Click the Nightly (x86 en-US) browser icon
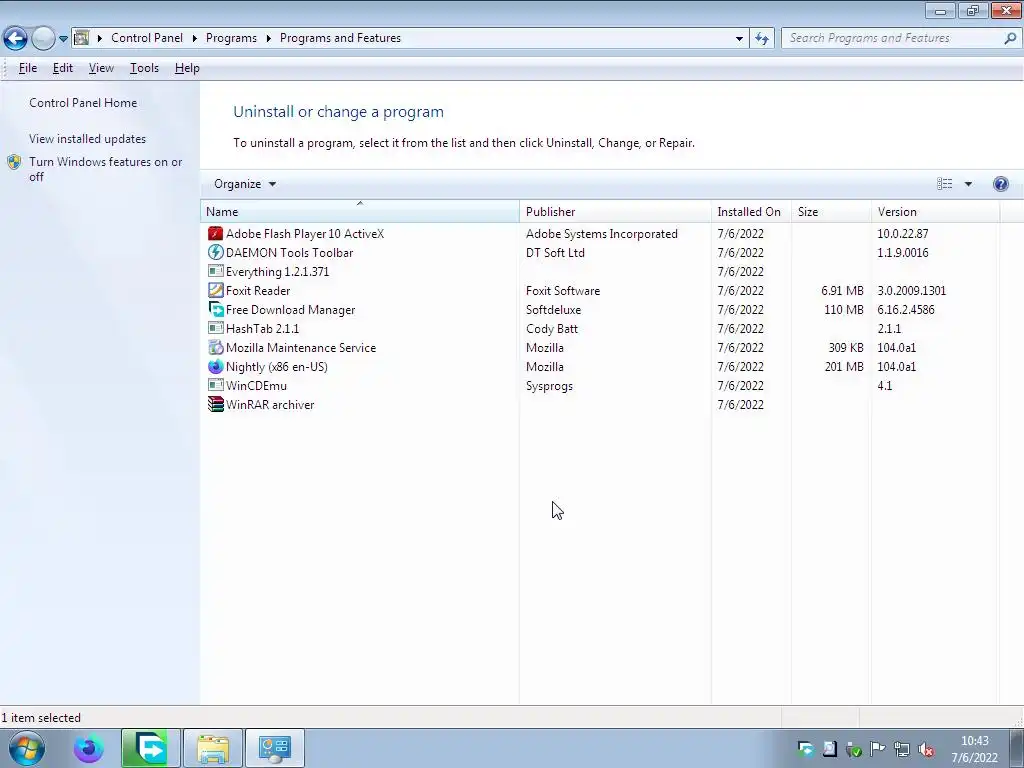Viewport: 1024px width, 768px height. click(216, 366)
